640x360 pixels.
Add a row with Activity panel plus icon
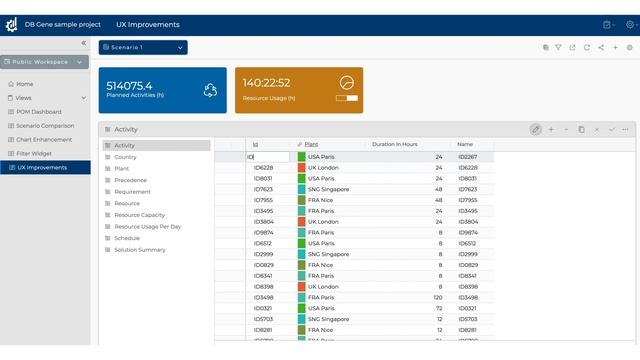coord(551,129)
